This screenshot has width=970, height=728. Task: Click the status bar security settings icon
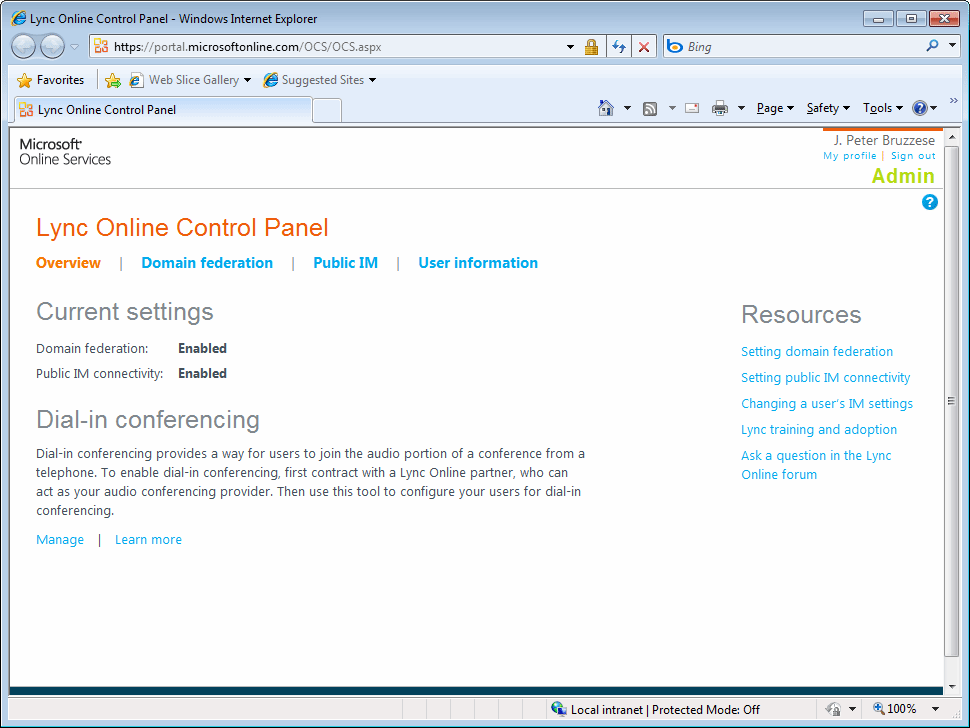coord(834,709)
